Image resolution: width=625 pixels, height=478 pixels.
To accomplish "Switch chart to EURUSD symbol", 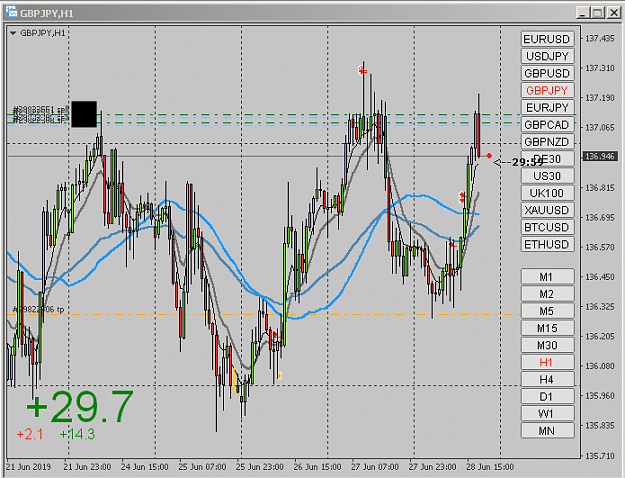I will click(547, 39).
